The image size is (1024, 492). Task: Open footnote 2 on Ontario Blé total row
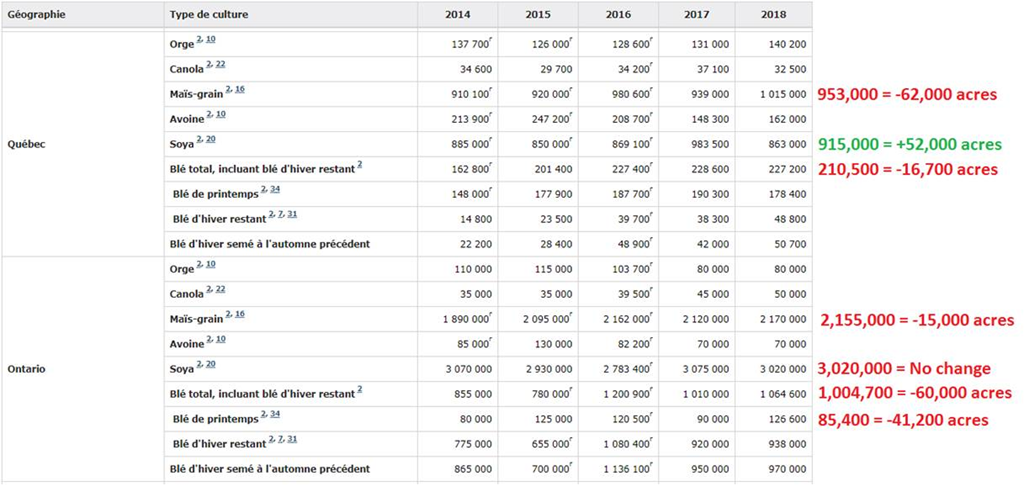pos(359,389)
